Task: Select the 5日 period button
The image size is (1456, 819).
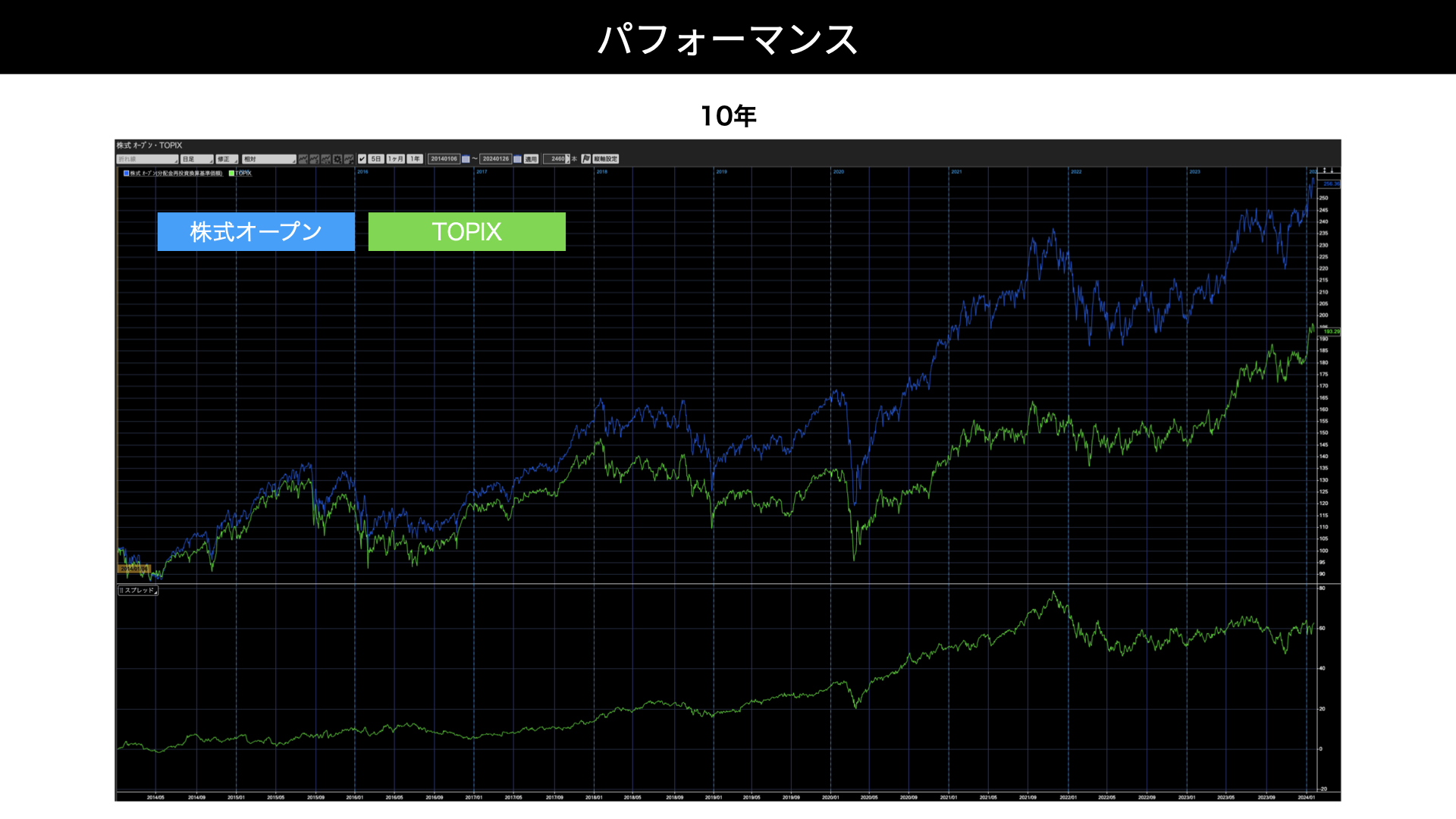Action: pos(376,159)
